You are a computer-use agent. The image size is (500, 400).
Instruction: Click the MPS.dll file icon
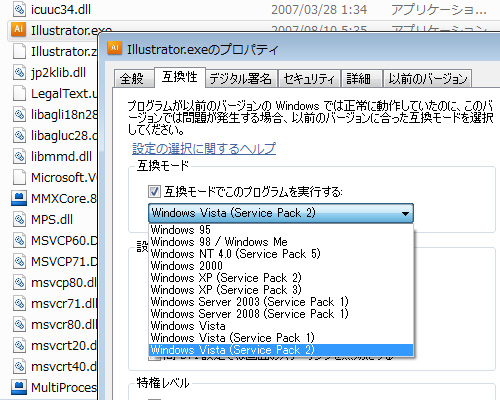[x=19, y=219]
